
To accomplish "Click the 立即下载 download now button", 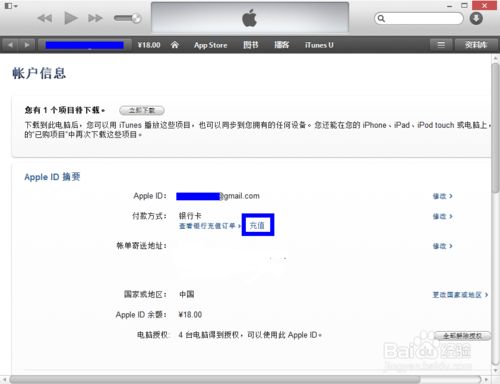I will (142, 110).
